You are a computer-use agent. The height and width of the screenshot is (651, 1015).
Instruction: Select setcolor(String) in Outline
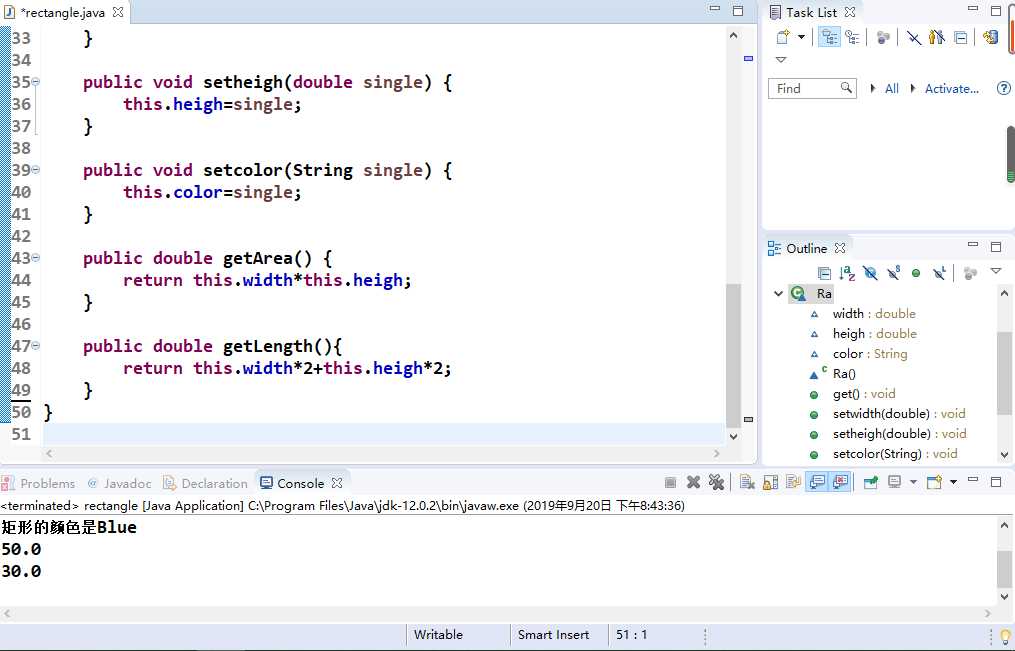point(895,454)
